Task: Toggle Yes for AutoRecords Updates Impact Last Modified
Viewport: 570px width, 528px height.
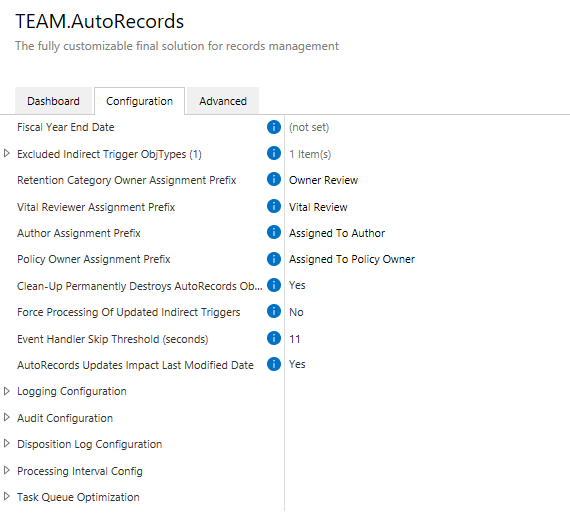Action: [297, 364]
